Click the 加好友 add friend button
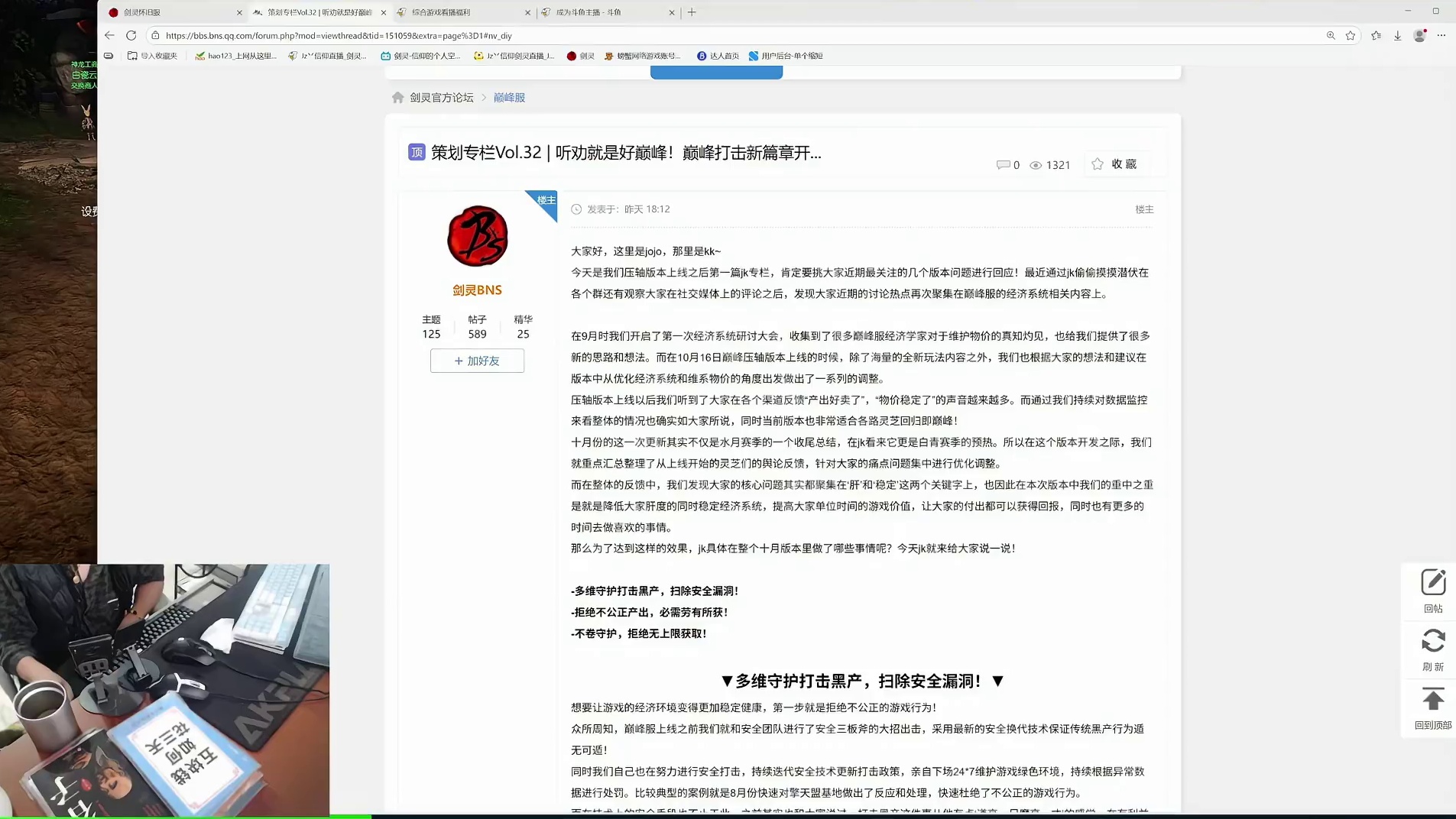The image size is (1456, 819). pyautogui.click(x=476, y=361)
